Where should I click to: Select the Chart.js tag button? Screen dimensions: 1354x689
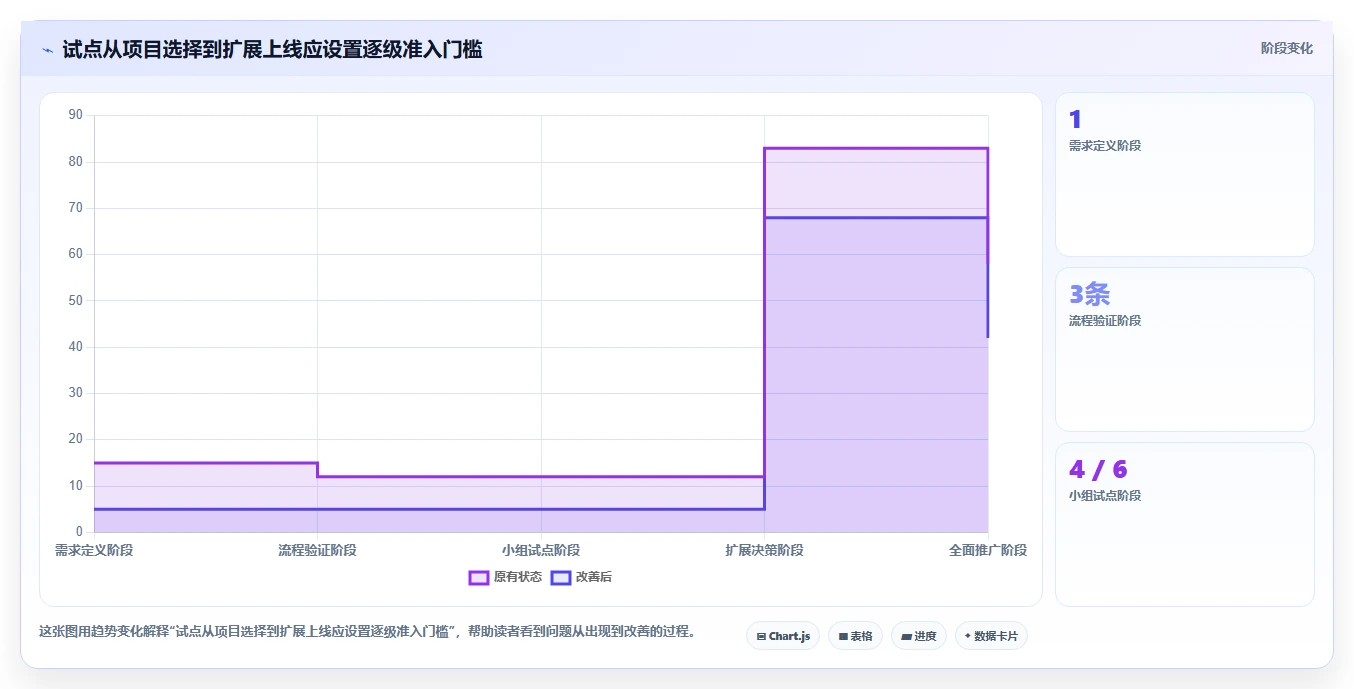click(783, 636)
